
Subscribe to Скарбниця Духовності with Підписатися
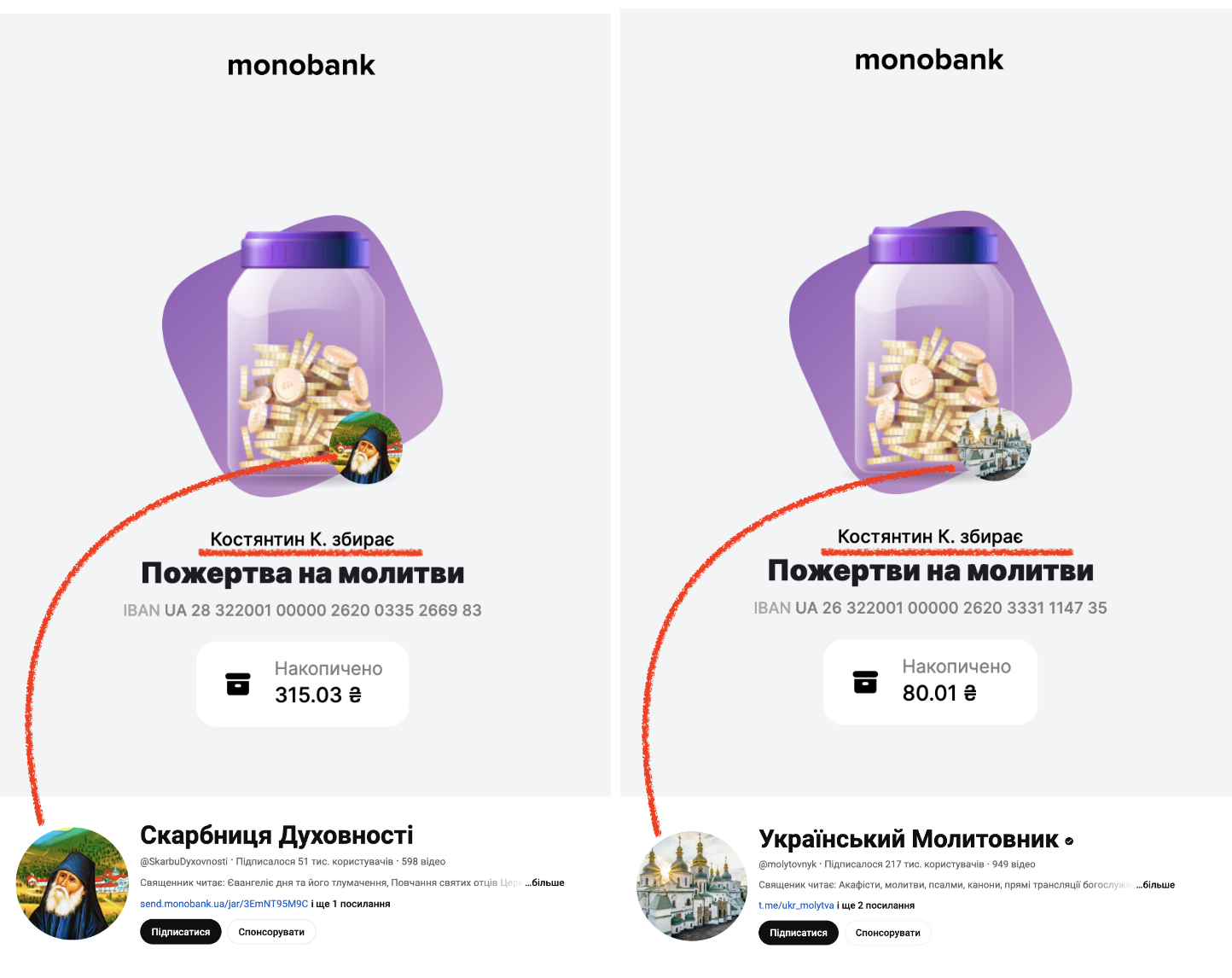pos(181,932)
